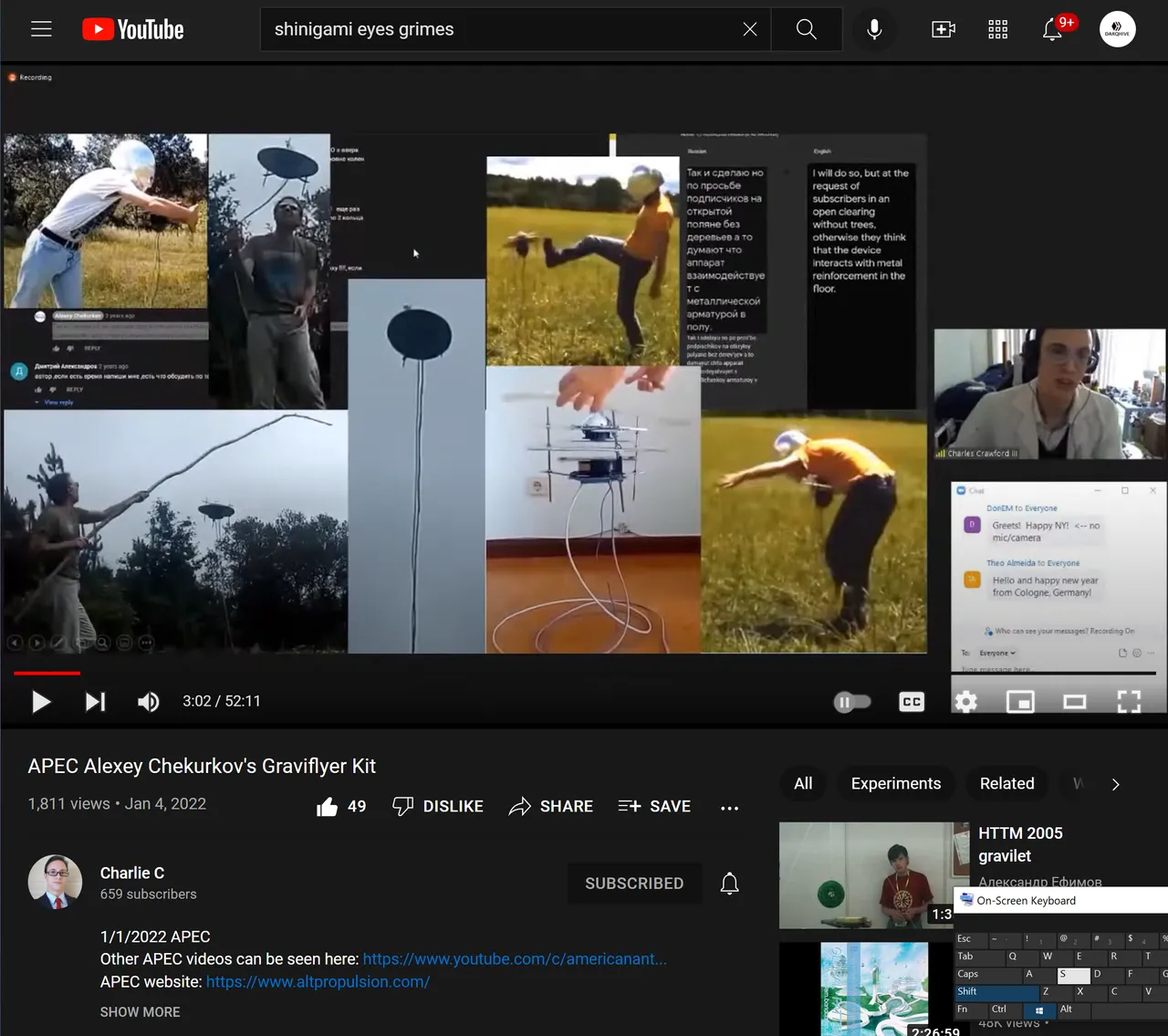Toggle Ctrl key on On-Screen Keyboard
Screen dimensions: 1168x1036
coord(1006,1009)
